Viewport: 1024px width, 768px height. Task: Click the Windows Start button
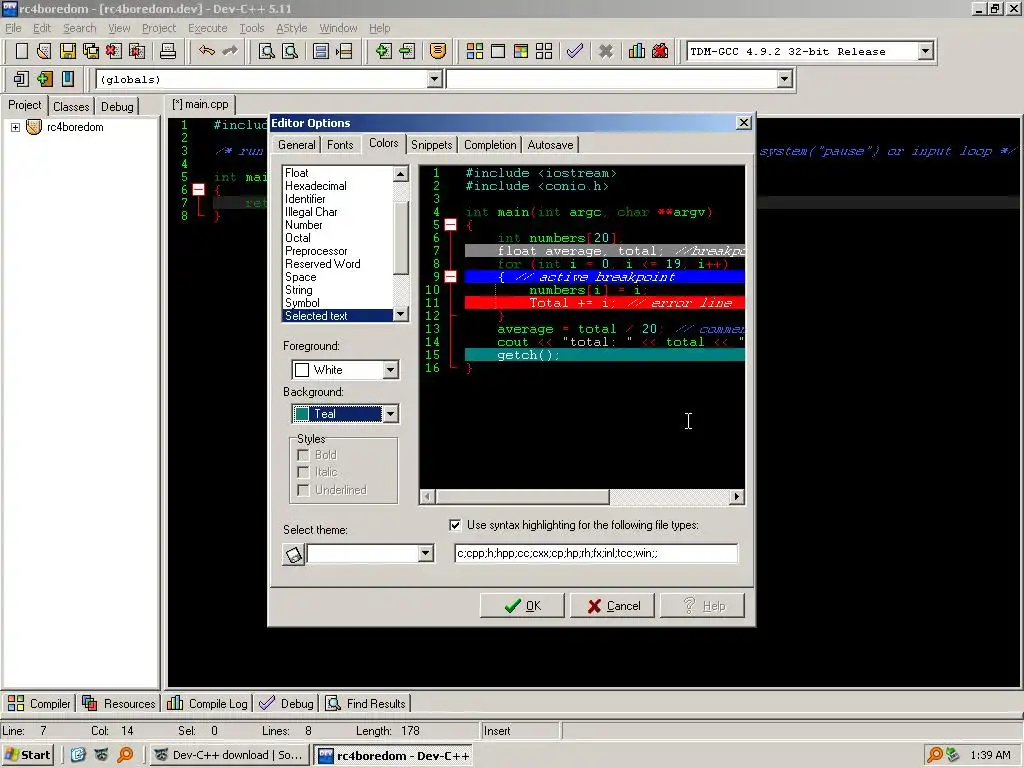pyautogui.click(x=27, y=755)
